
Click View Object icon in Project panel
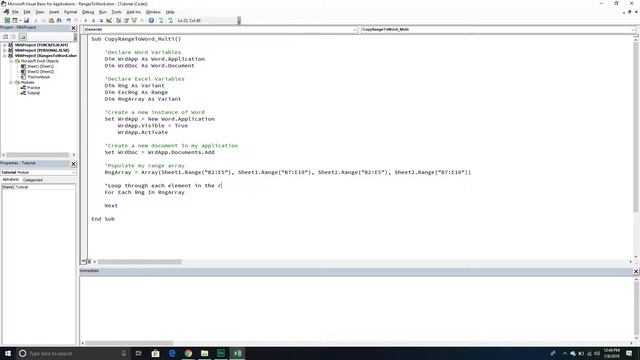pyautogui.click(x=13, y=37)
